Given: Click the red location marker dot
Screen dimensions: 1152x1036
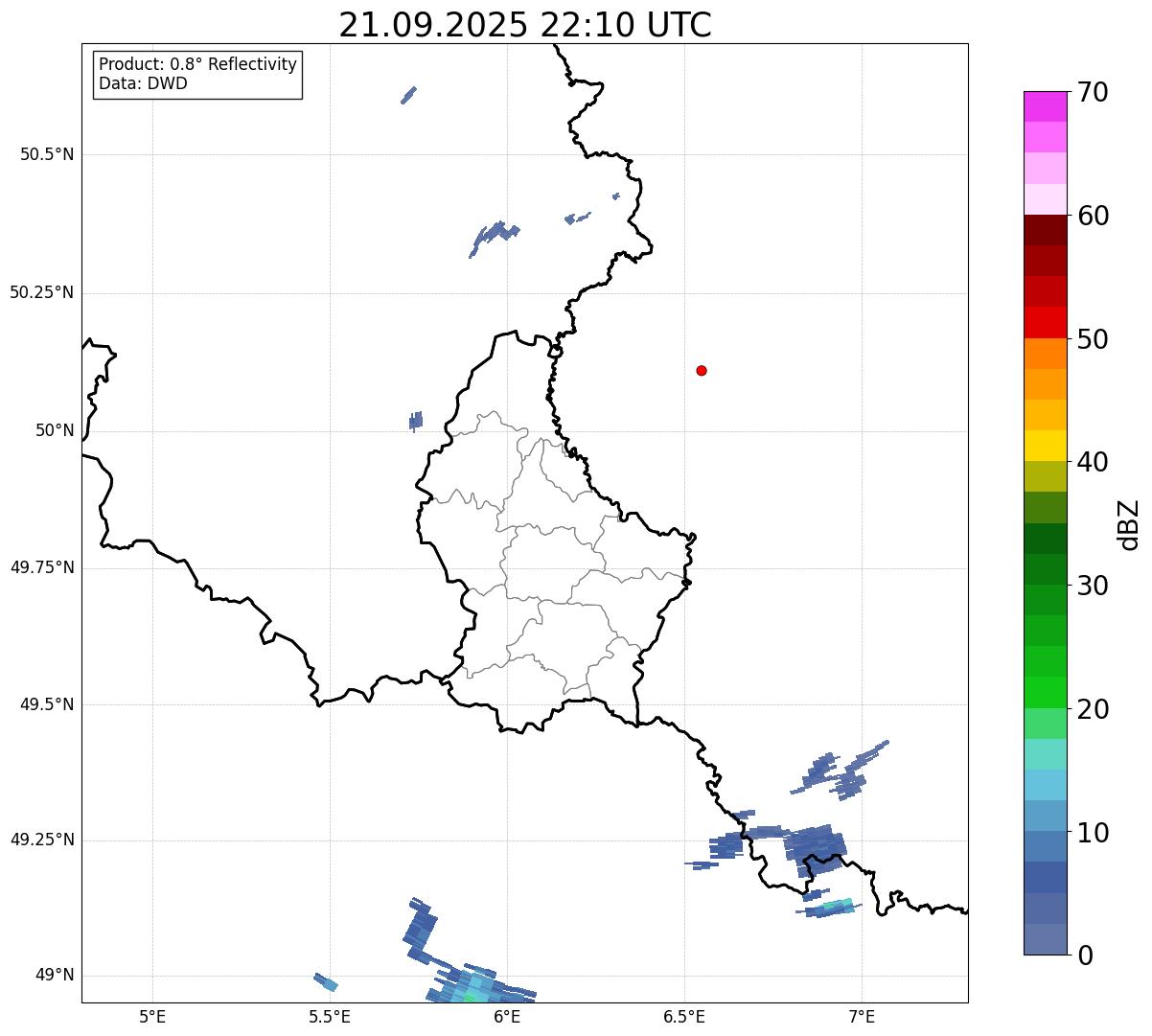Looking at the screenshot, I should click(x=702, y=370).
